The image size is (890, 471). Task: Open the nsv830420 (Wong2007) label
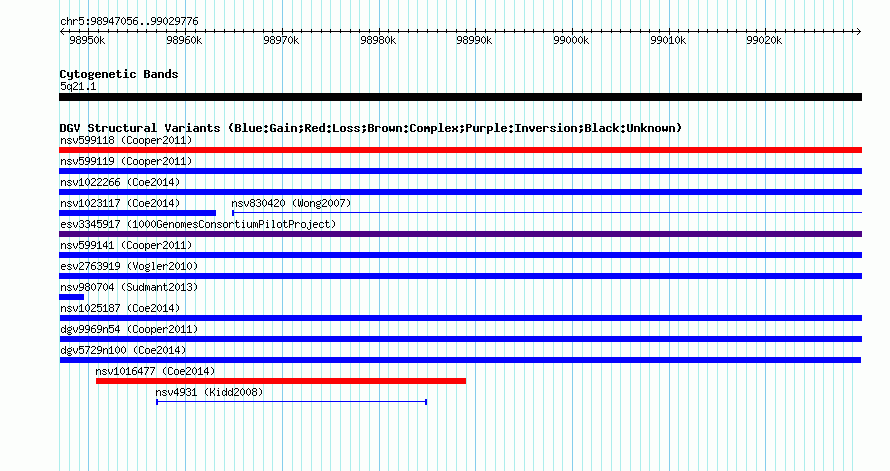(x=291, y=203)
